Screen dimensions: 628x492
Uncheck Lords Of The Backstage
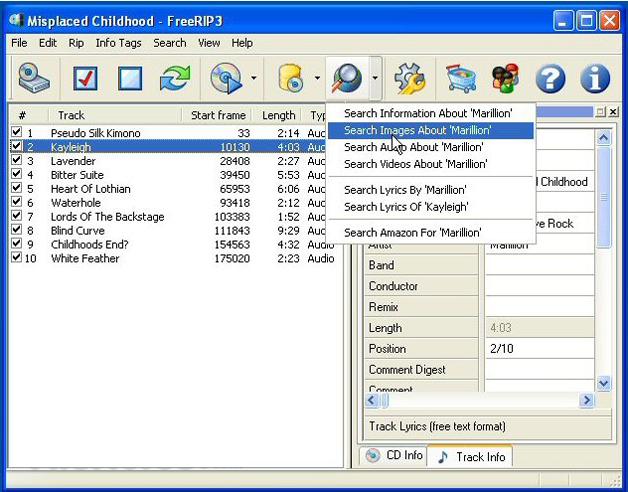click(16, 216)
